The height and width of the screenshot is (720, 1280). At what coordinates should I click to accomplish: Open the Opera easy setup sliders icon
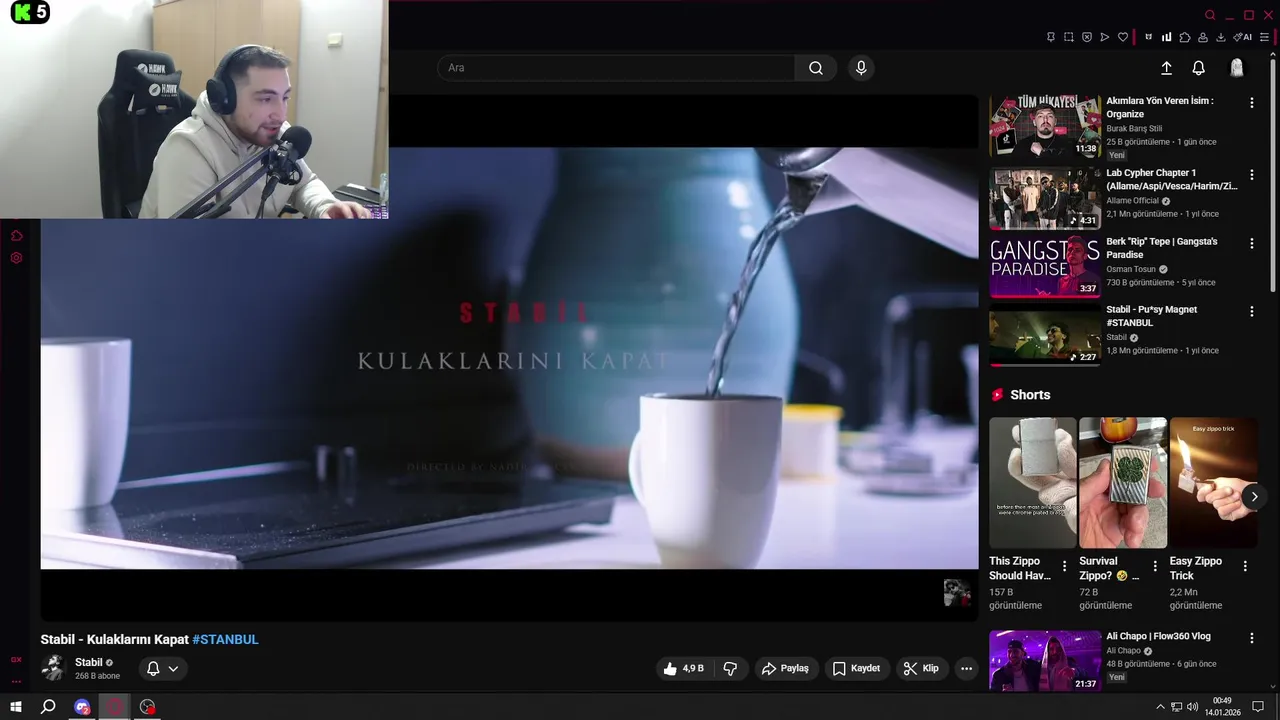(1265, 37)
